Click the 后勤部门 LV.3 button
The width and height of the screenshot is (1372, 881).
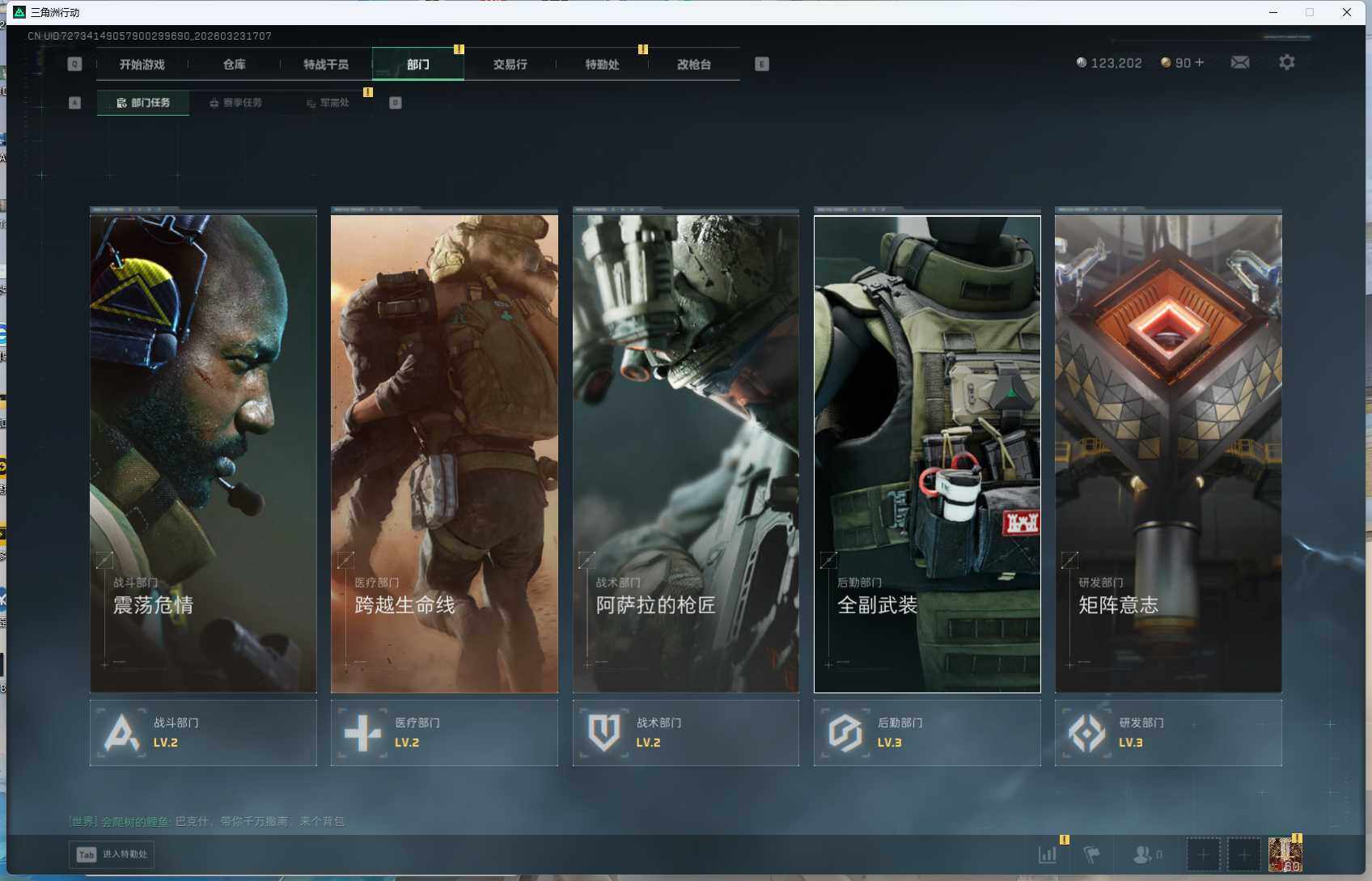coord(927,733)
